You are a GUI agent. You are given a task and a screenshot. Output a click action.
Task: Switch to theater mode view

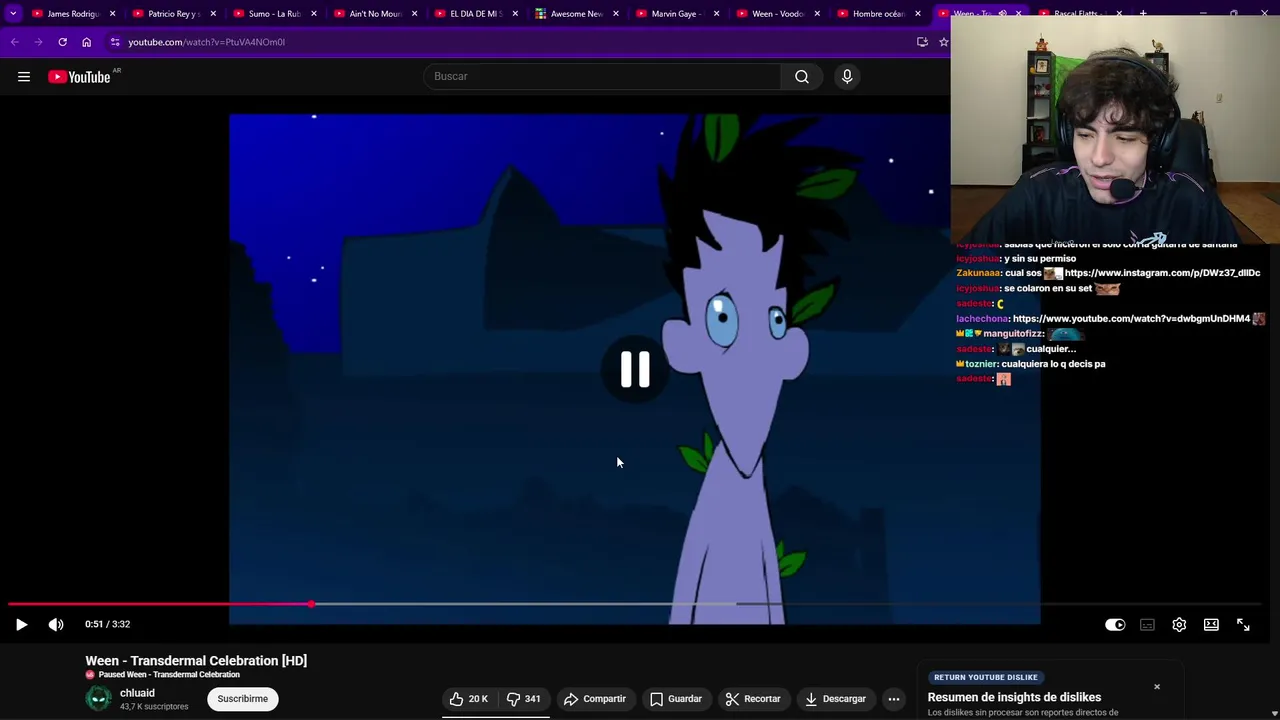[x=1211, y=624]
